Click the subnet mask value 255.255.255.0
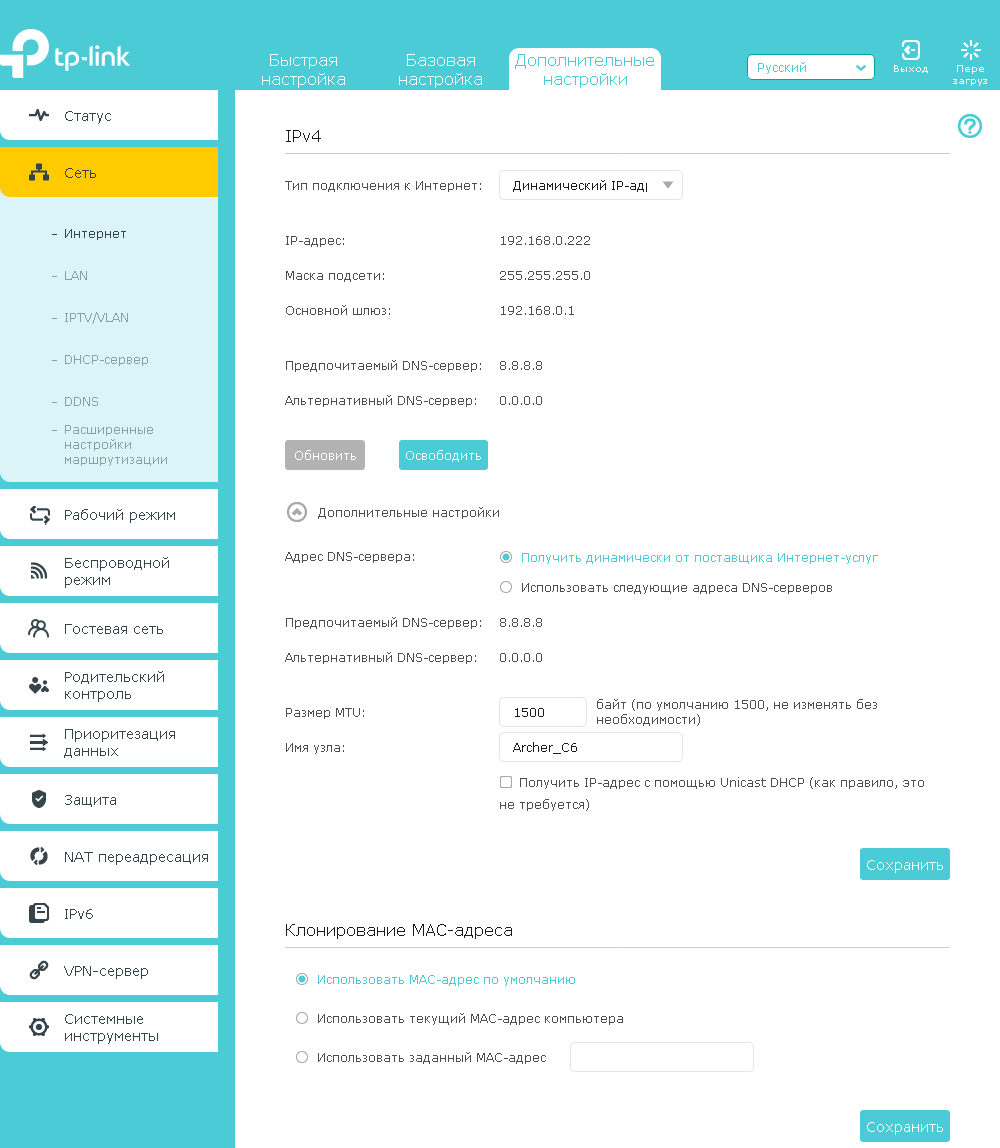This screenshot has width=1000, height=1148. point(545,275)
